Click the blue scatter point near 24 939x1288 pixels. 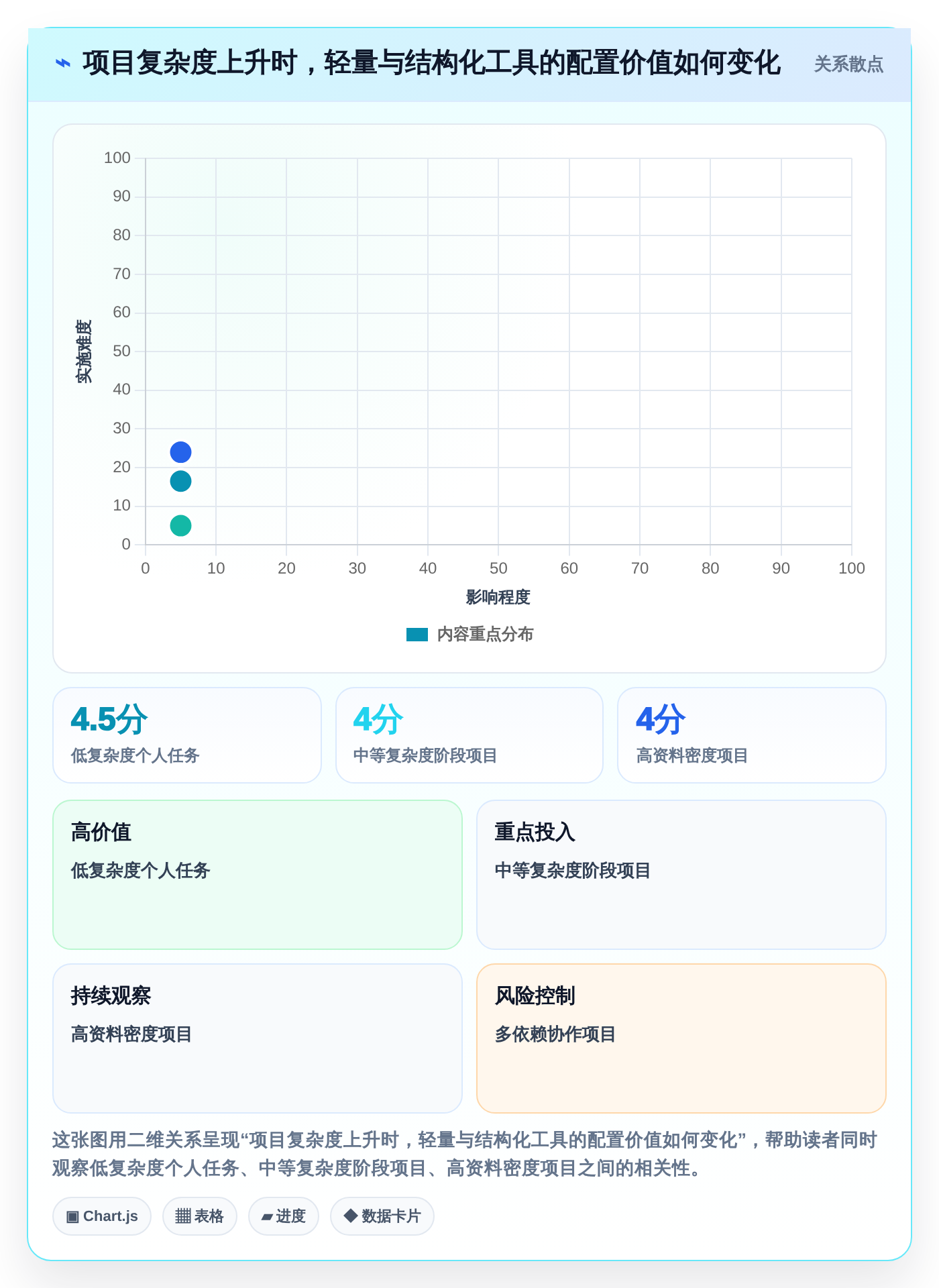(180, 452)
